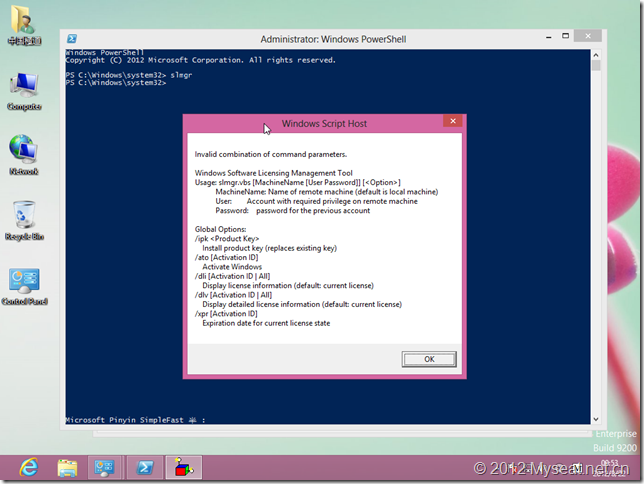Close the Windows Script Host dialog
This screenshot has height=484, width=644.
coord(453,121)
